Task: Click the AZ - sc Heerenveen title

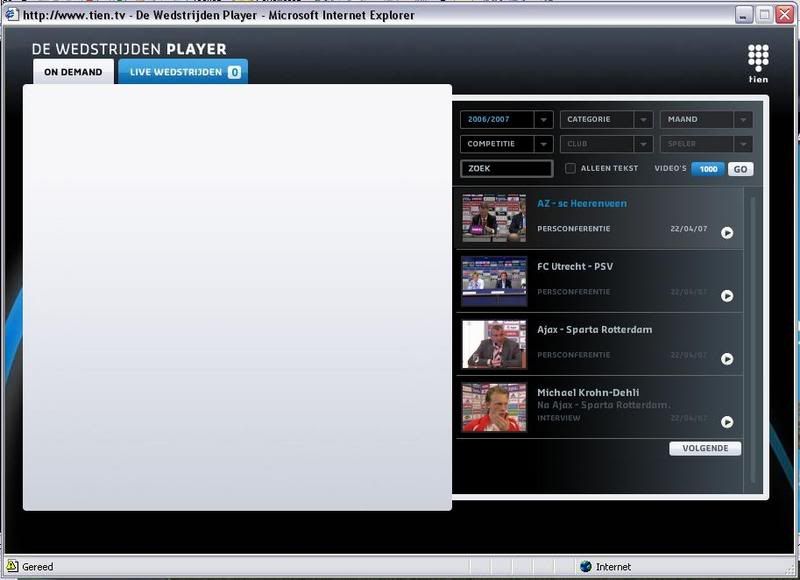Action: tap(582, 204)
